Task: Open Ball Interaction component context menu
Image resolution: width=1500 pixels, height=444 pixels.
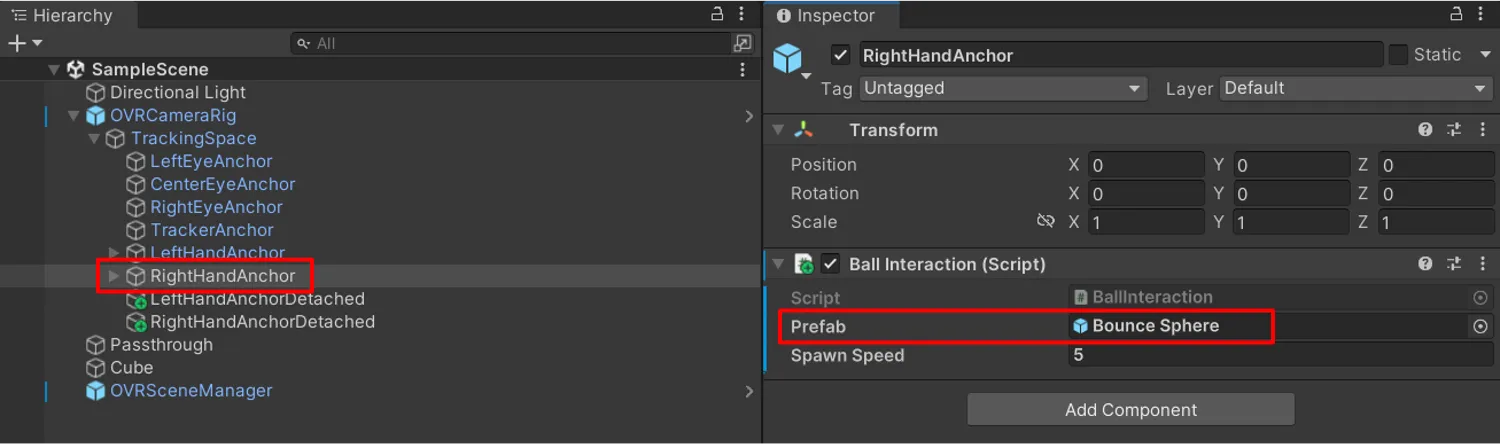Action: point(1481,264)
